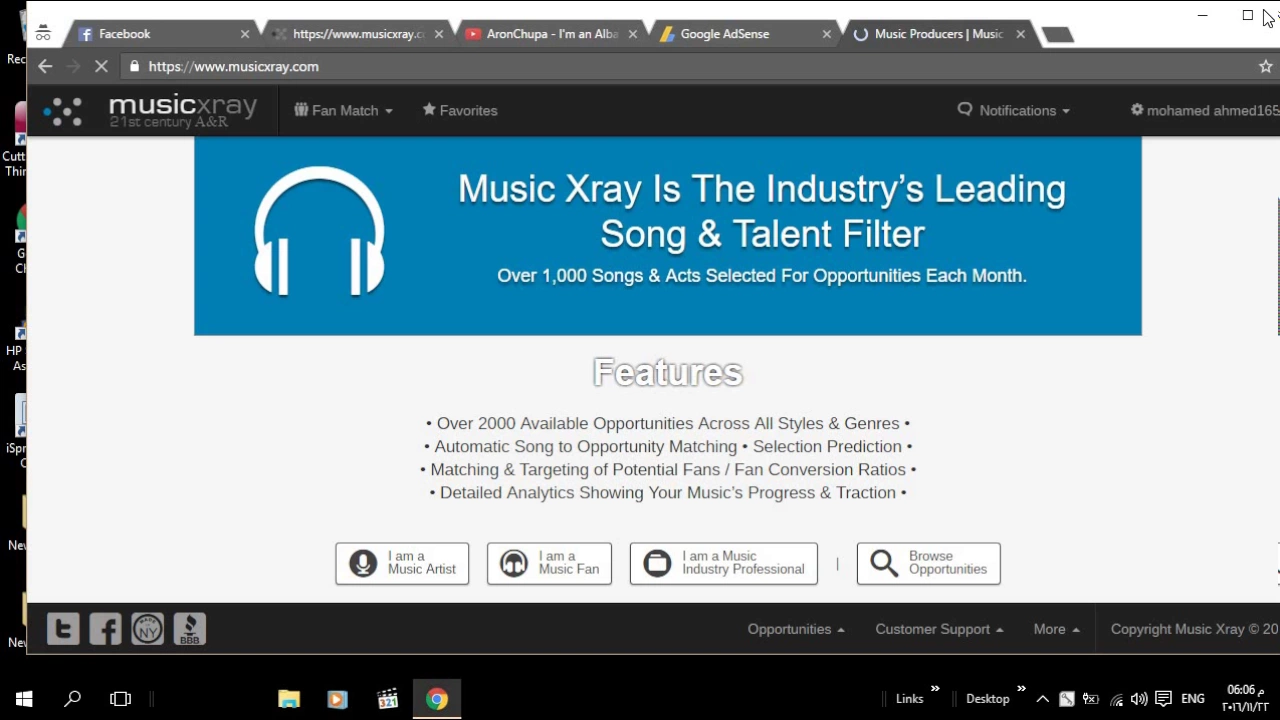Screen dimensions: 1280x720
Task: Open Music Xray's Facebook page from the footer
Action: 105,629
